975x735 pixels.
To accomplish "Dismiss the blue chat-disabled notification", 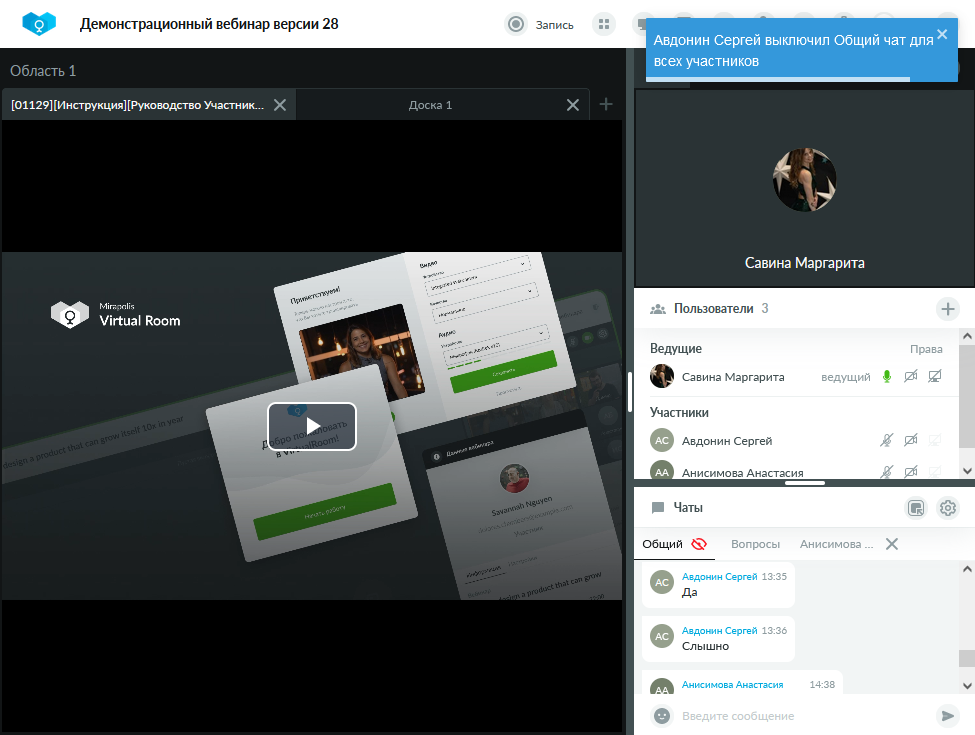I will tap(942, 35).
